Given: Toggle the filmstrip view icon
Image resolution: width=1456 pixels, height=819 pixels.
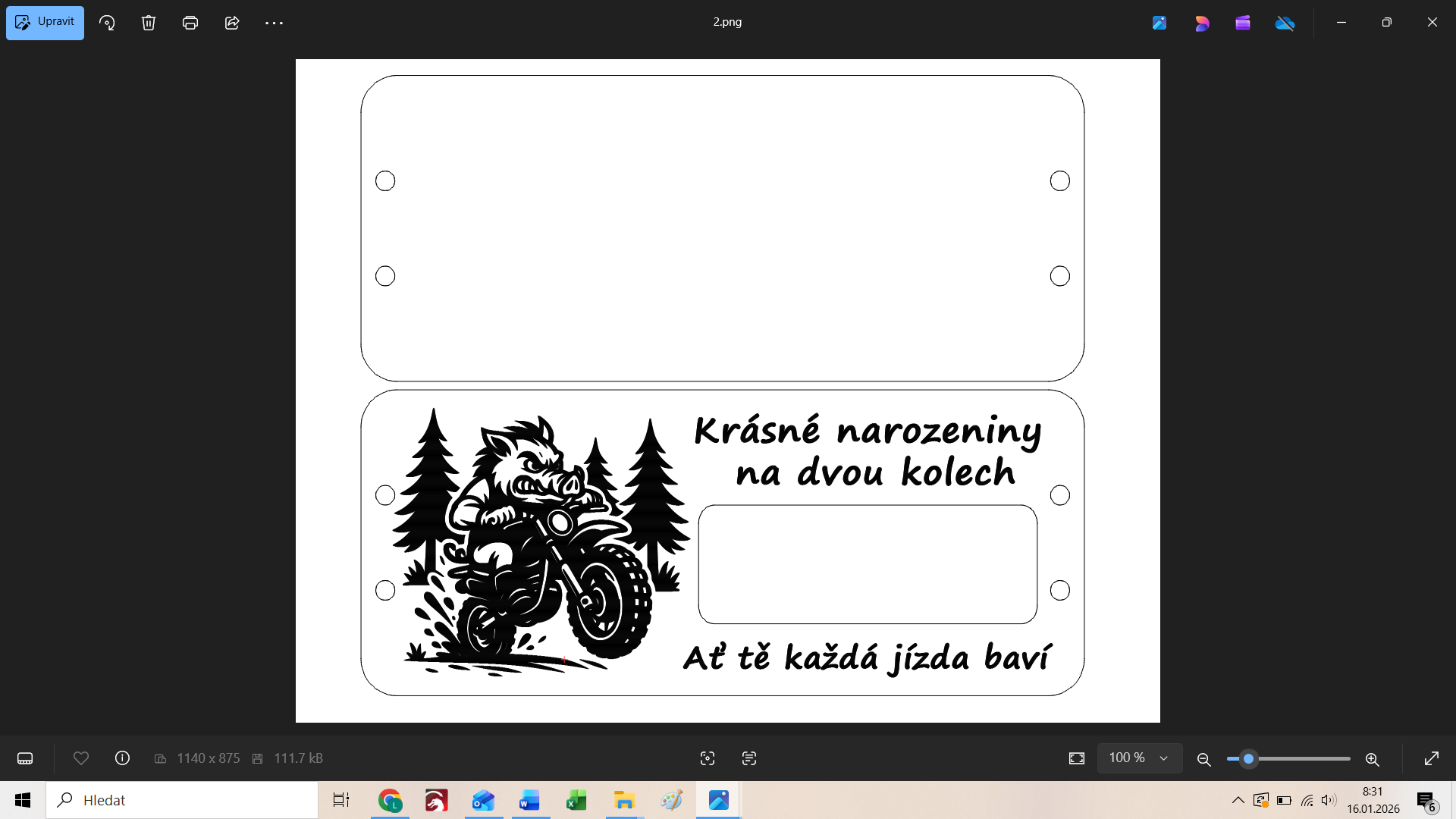Looking at the screenshot, I should click(25, 758).
